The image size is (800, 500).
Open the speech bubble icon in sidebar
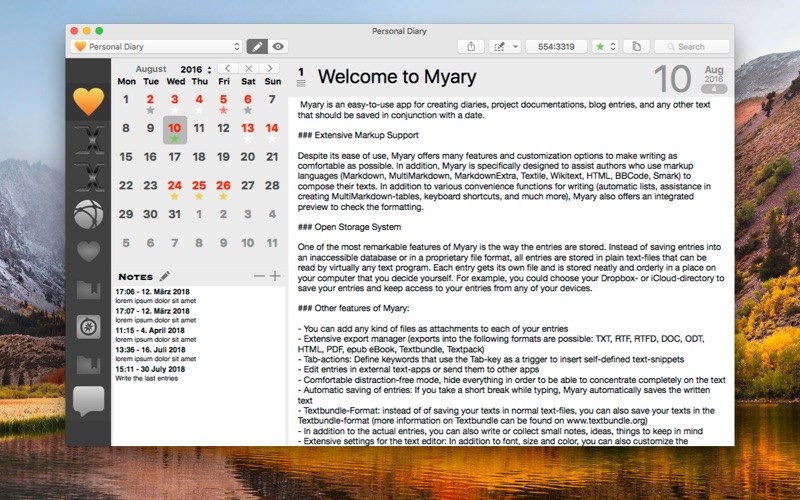[89, 401]
